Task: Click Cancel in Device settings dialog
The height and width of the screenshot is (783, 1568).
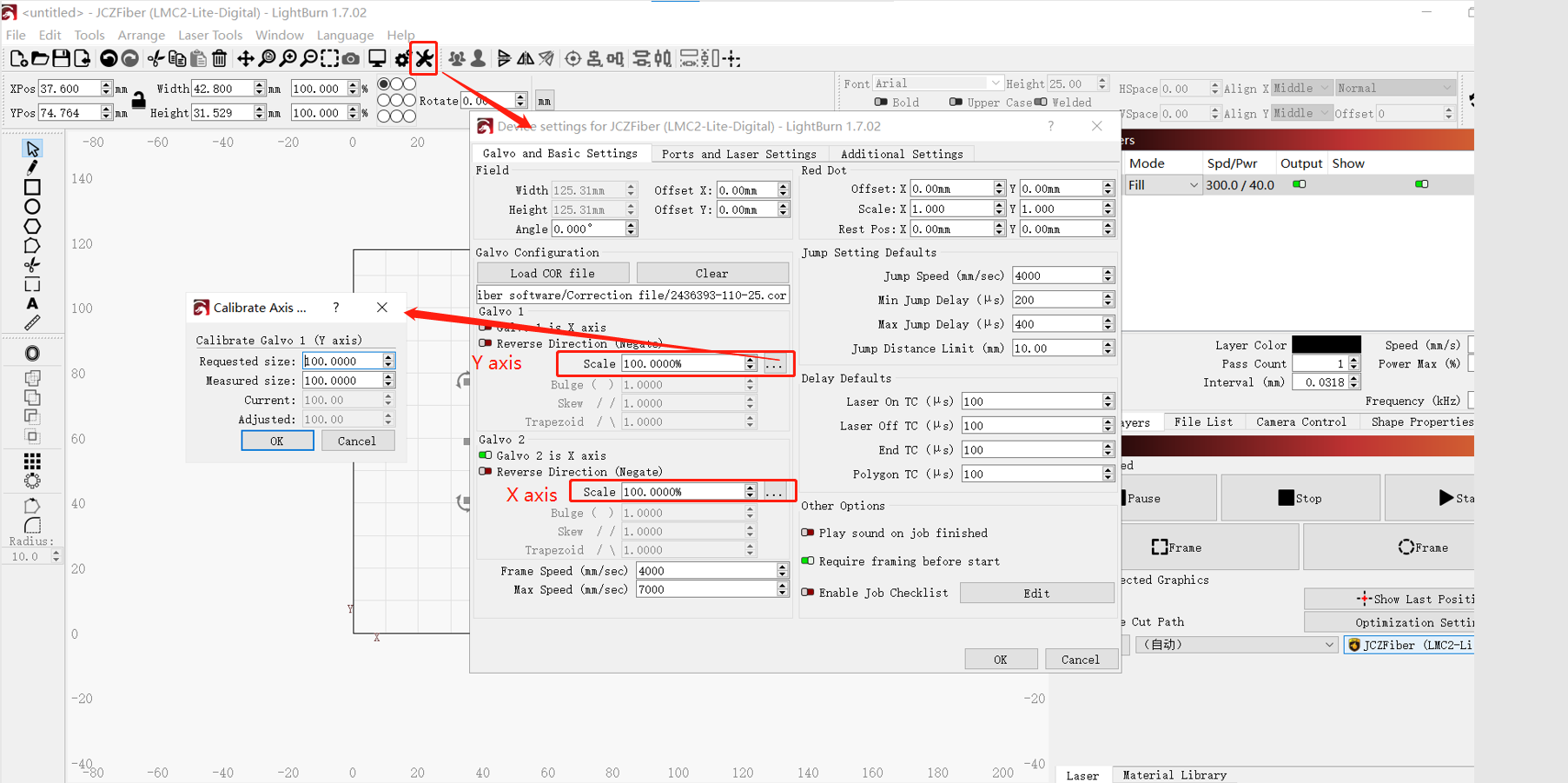Action: pos(1080,660)
